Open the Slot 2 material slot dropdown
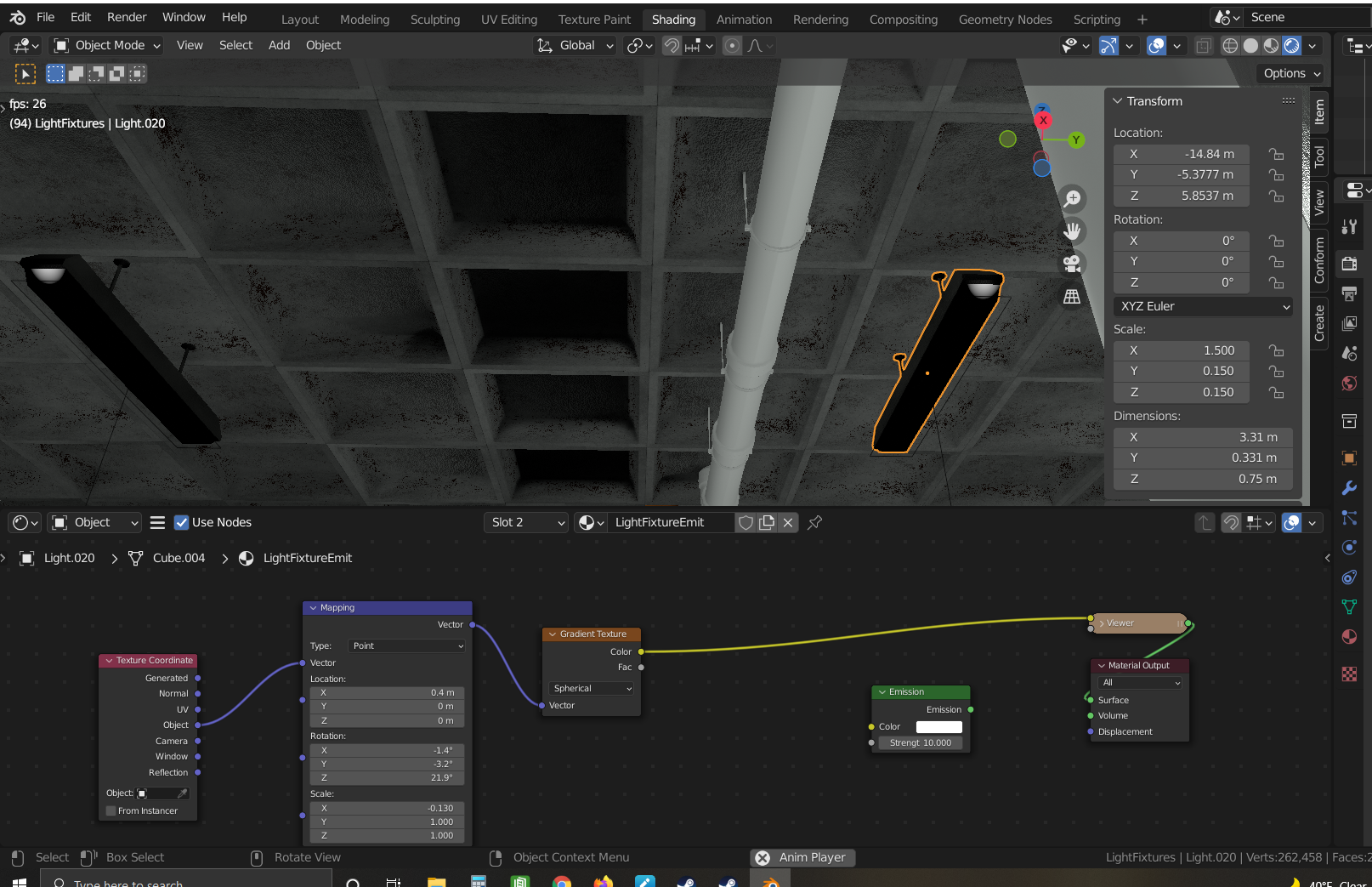The height and width of the screenshot is (887, 1372). tap(525, 522)
